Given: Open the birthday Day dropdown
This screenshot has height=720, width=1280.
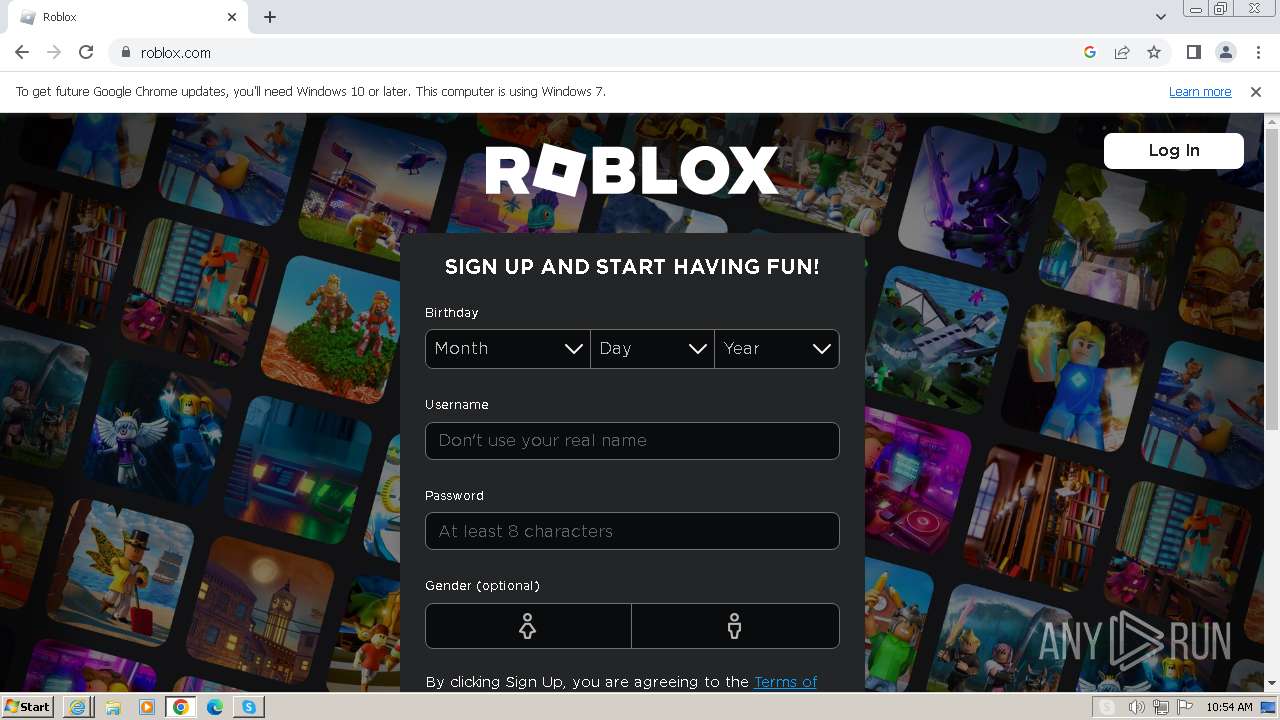Looking at the screenshot, I should [x=652, y=349].
